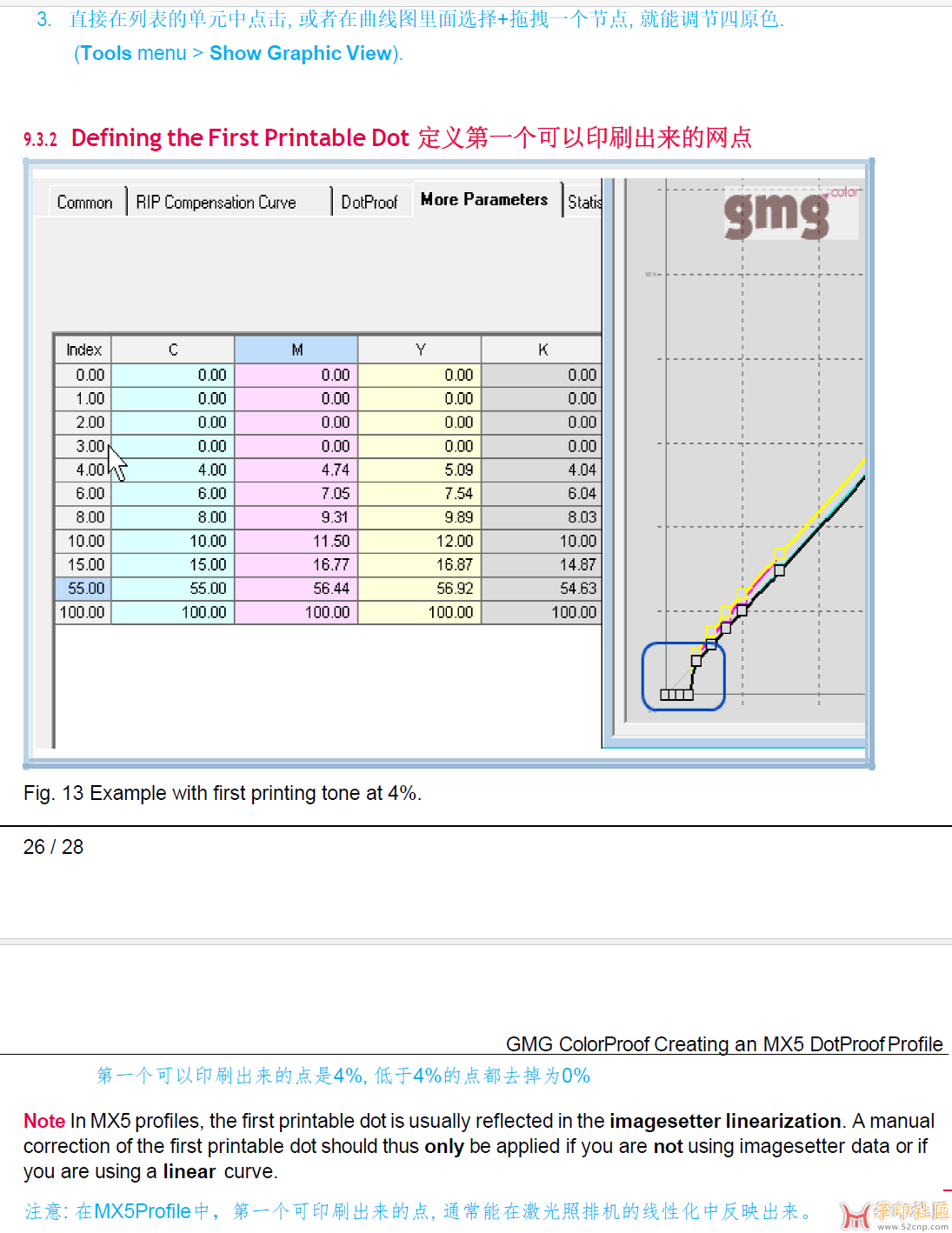This screenshot has height=1233, width=952.
Task: Select the K cell in the 100.00 row
Action: 543,612
